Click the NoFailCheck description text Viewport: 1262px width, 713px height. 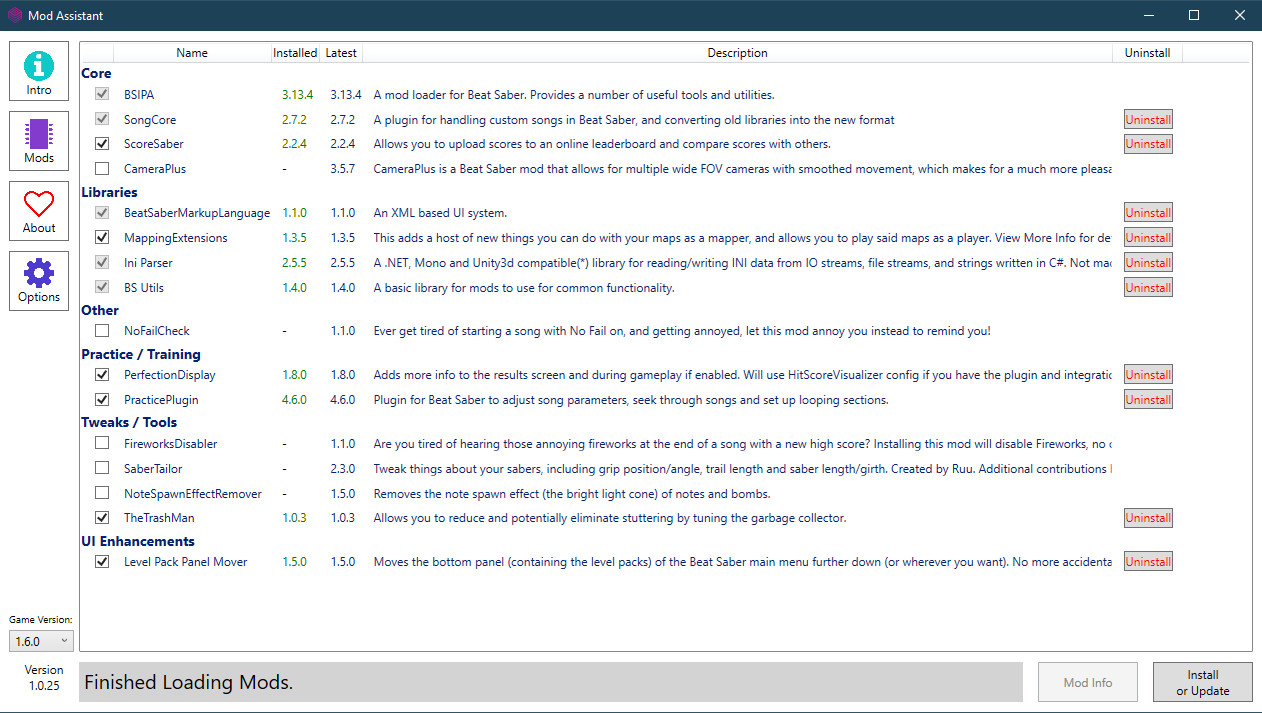coord(682,331)
